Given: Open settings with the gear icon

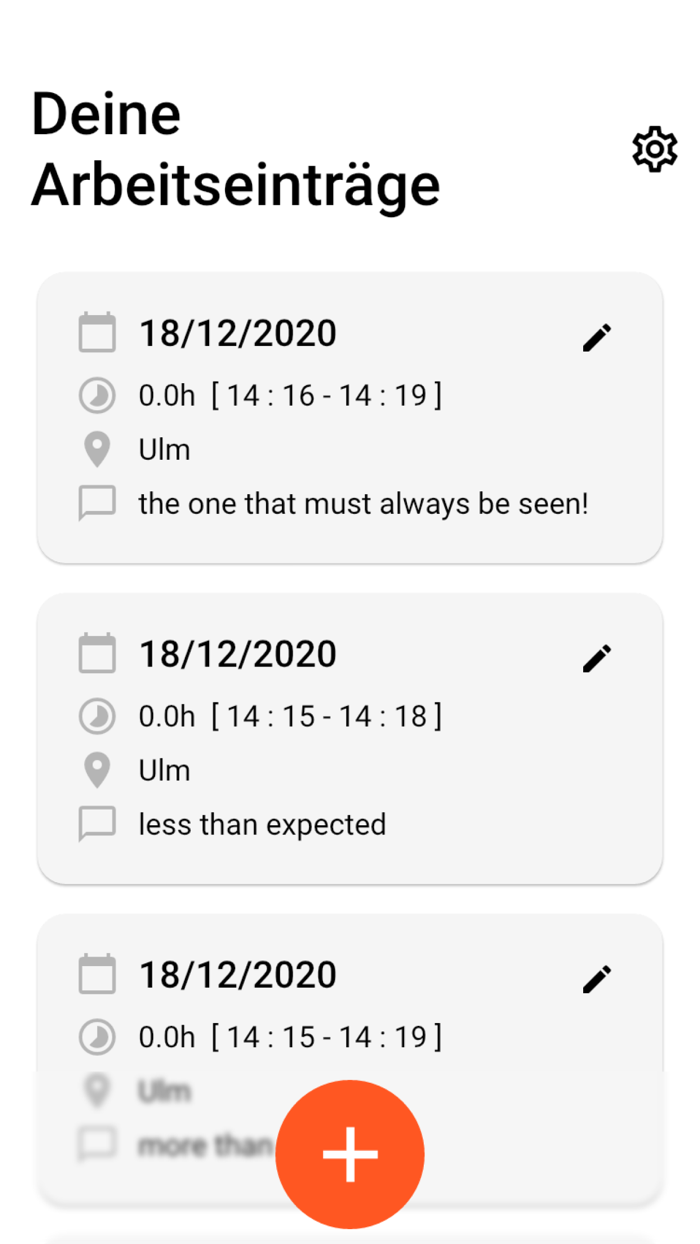Looking at the screenshot, I should pyautogui.click(x=655, y=150).
